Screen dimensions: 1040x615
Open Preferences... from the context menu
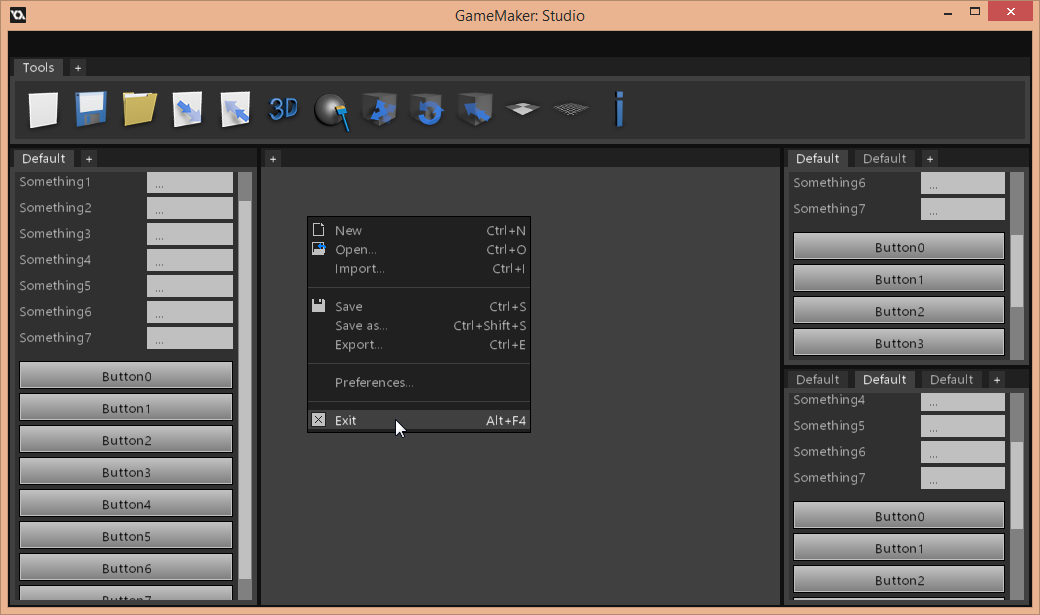coord(419,383)
